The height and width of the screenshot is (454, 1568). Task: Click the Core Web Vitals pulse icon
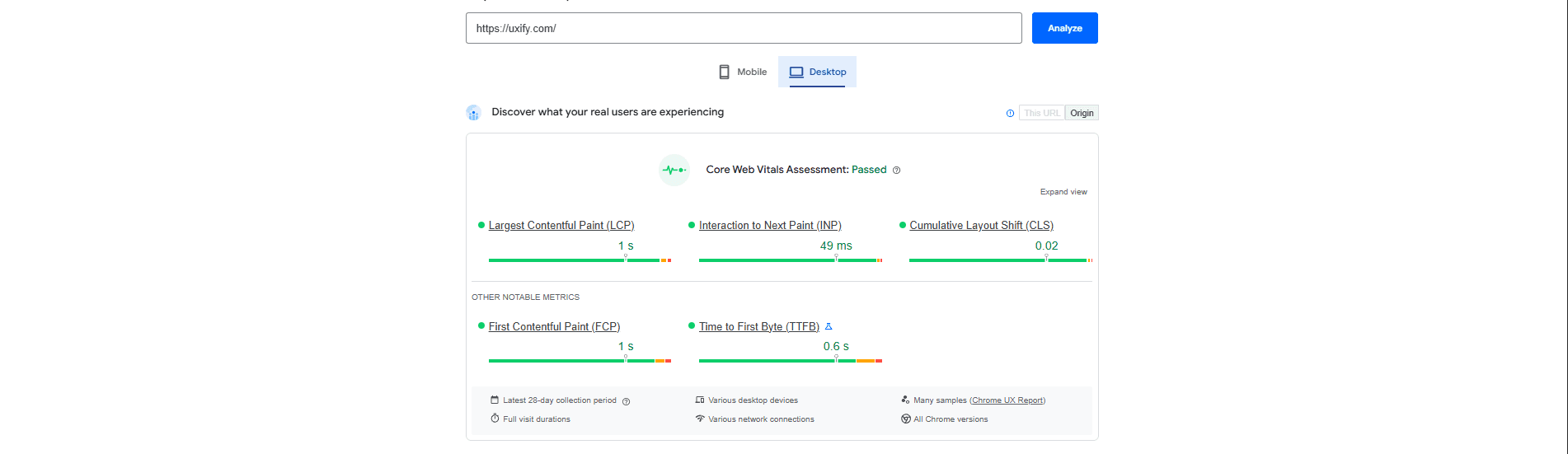pos(674,170)
